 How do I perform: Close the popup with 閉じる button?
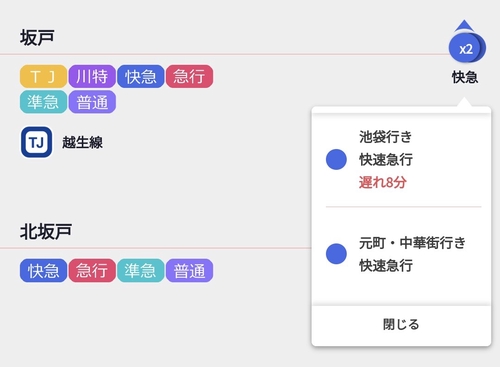[x=401, y=324]
